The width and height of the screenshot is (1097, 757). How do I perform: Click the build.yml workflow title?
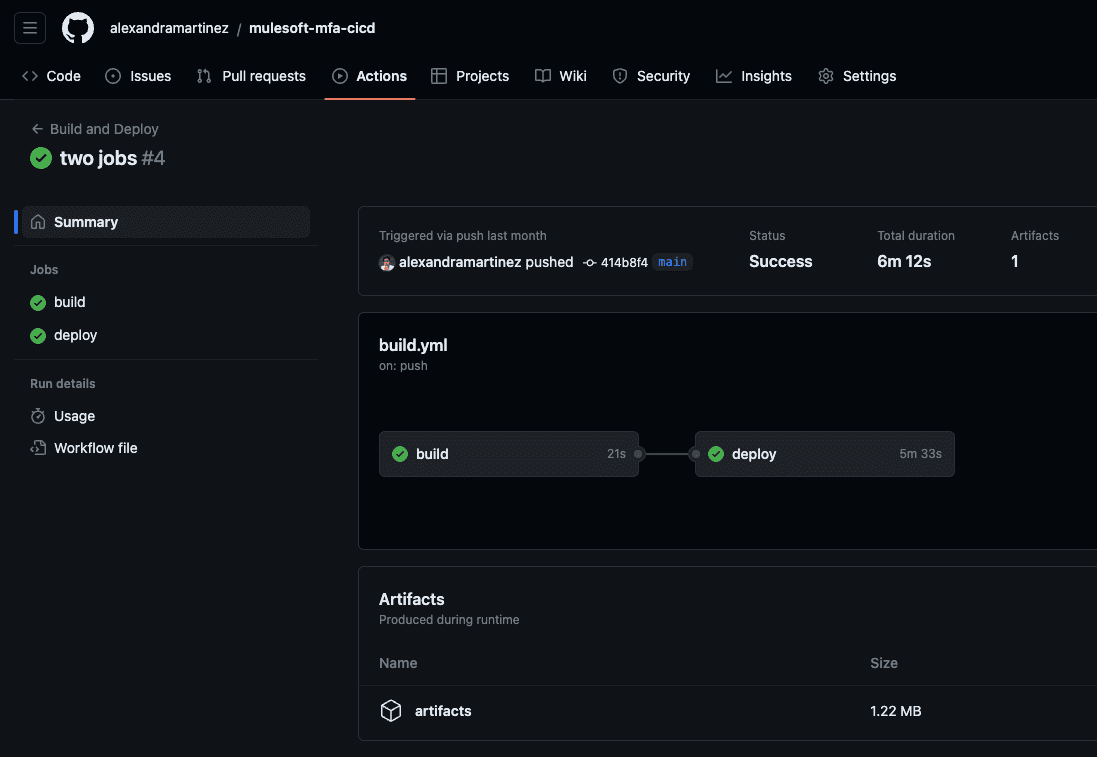(413, 346)
